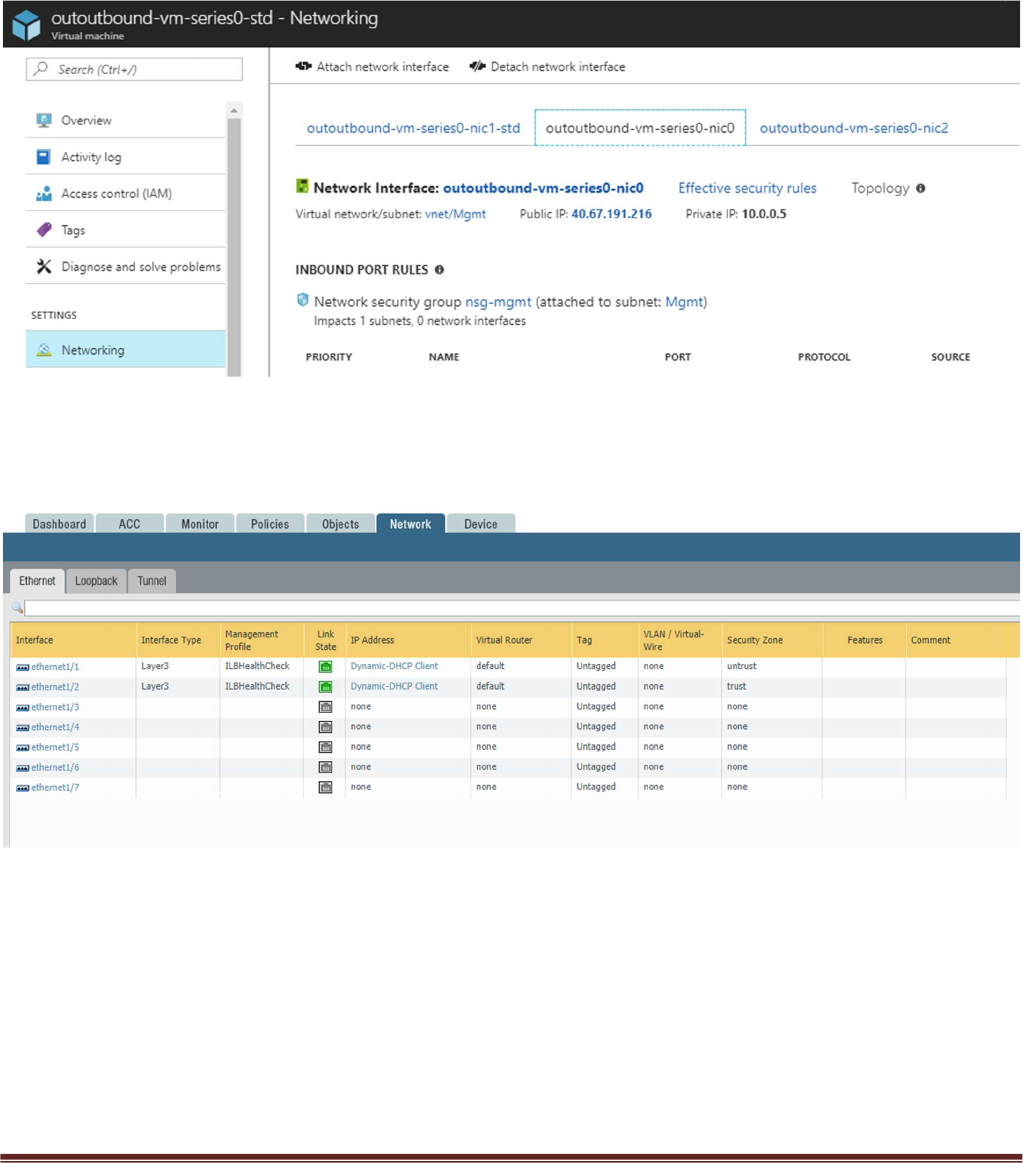Screen dimensions: 1023x1163
Task: Open the Policies tab
Action: (270, 524)
